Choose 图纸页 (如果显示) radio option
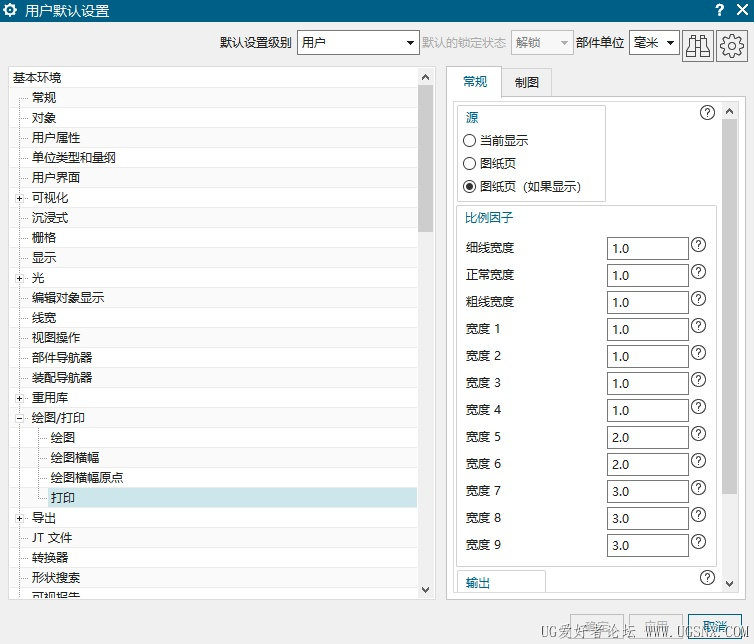754x644 pixels. (x=470, y=186)
